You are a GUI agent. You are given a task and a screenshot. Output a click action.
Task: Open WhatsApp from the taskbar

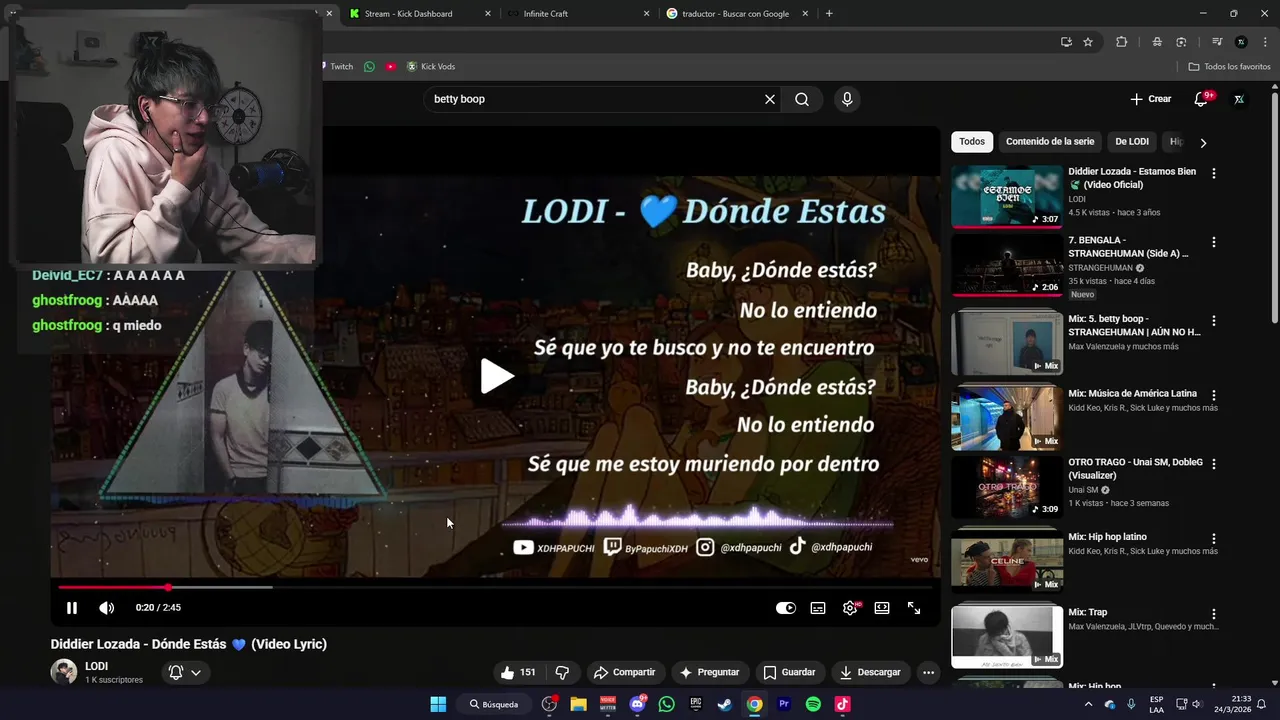[x=667, y=704]
